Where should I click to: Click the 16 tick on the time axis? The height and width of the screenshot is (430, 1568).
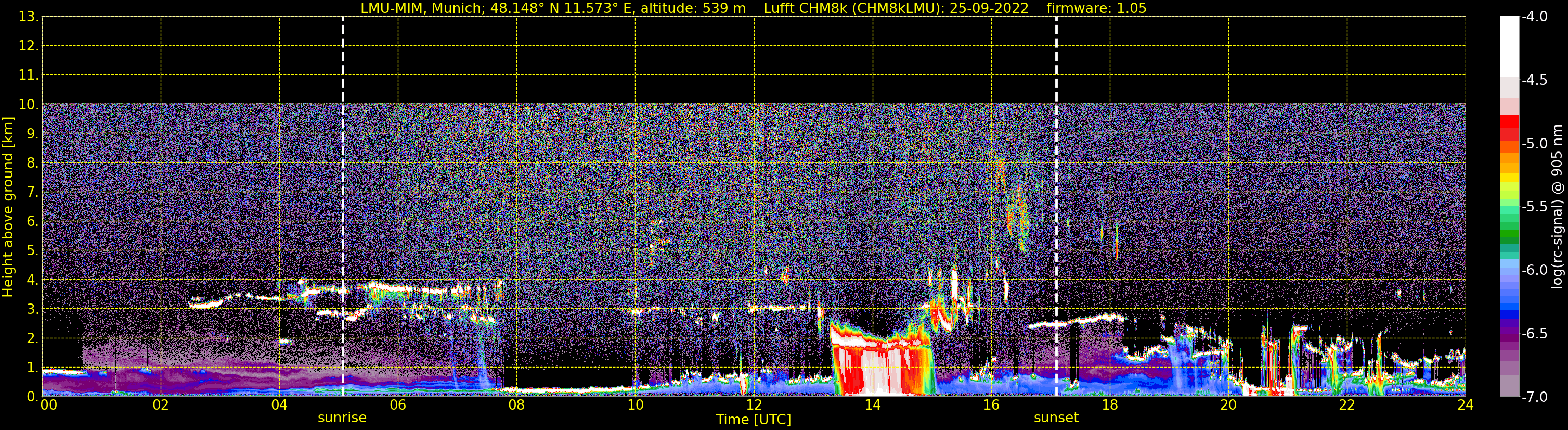click(992, 405)
